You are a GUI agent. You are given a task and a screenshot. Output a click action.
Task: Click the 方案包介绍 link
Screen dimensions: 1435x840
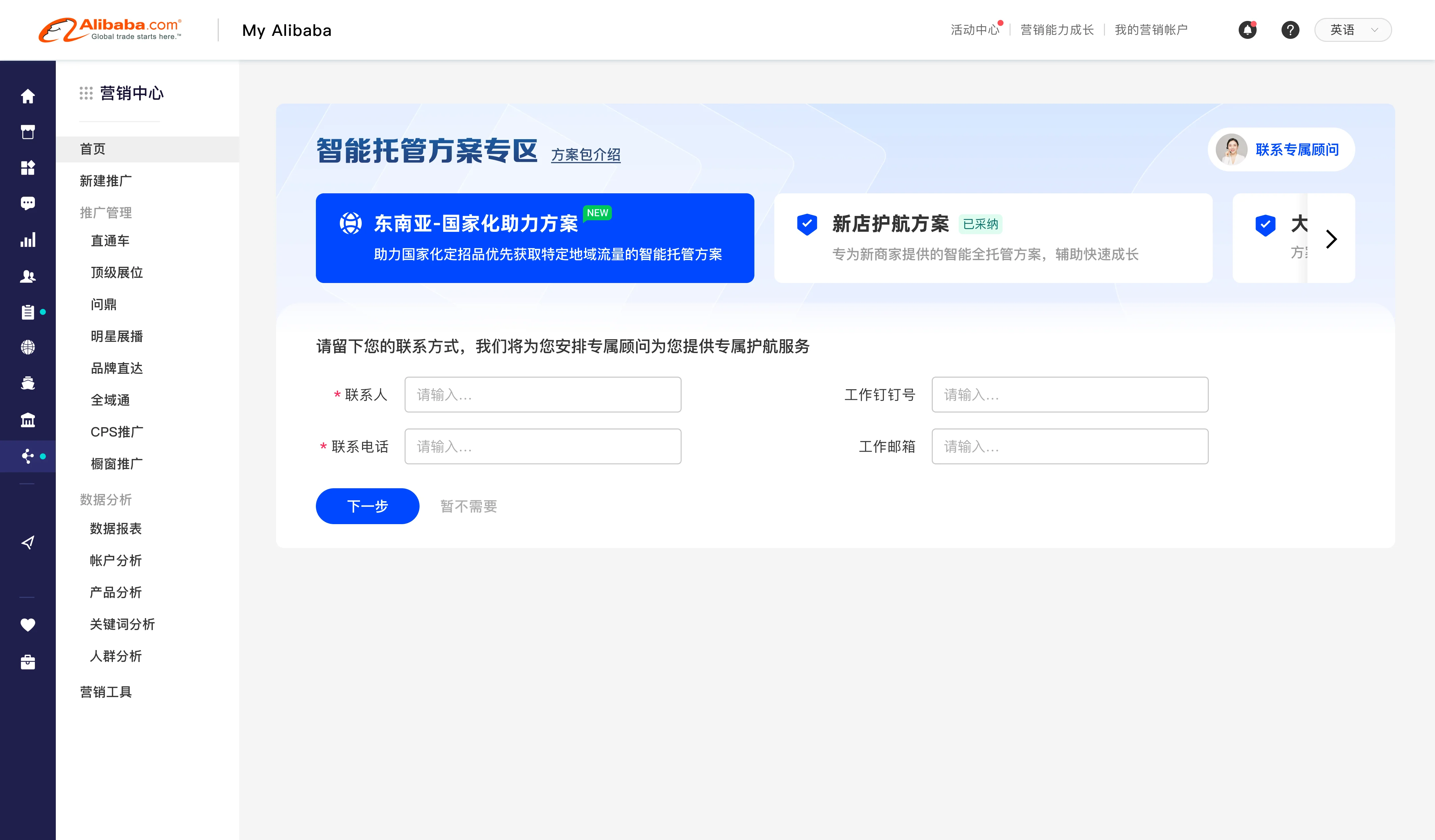click(585, 155)
